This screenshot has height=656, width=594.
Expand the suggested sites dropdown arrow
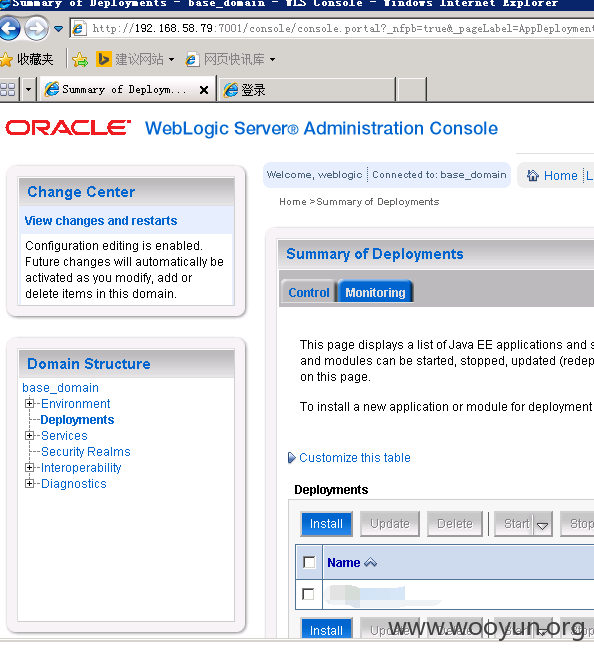click(x=172, y=60)
